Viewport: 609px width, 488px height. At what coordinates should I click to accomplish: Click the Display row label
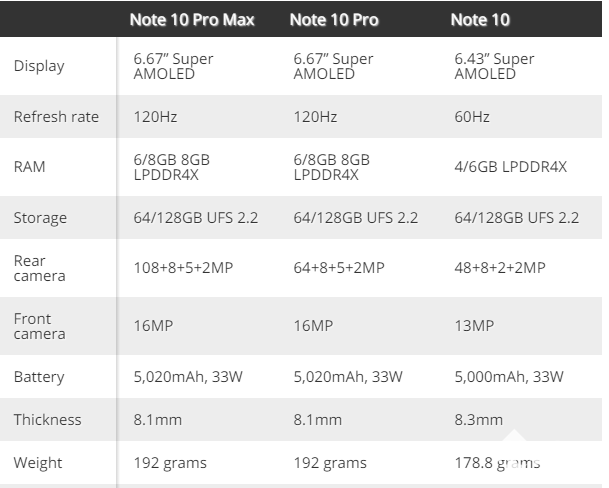coord(39,66)
